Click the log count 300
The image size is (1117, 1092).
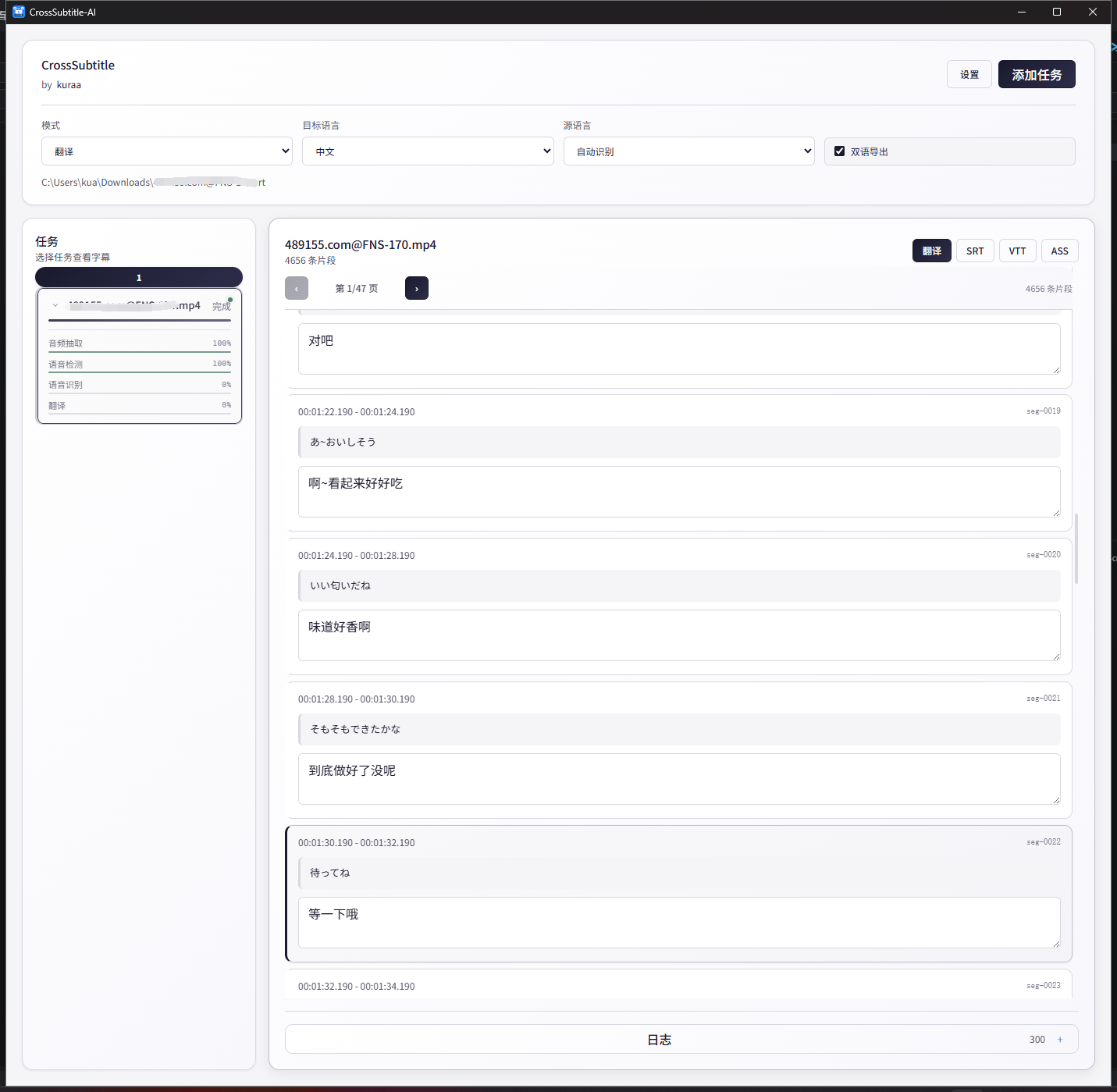(x=1037, y=1039)
